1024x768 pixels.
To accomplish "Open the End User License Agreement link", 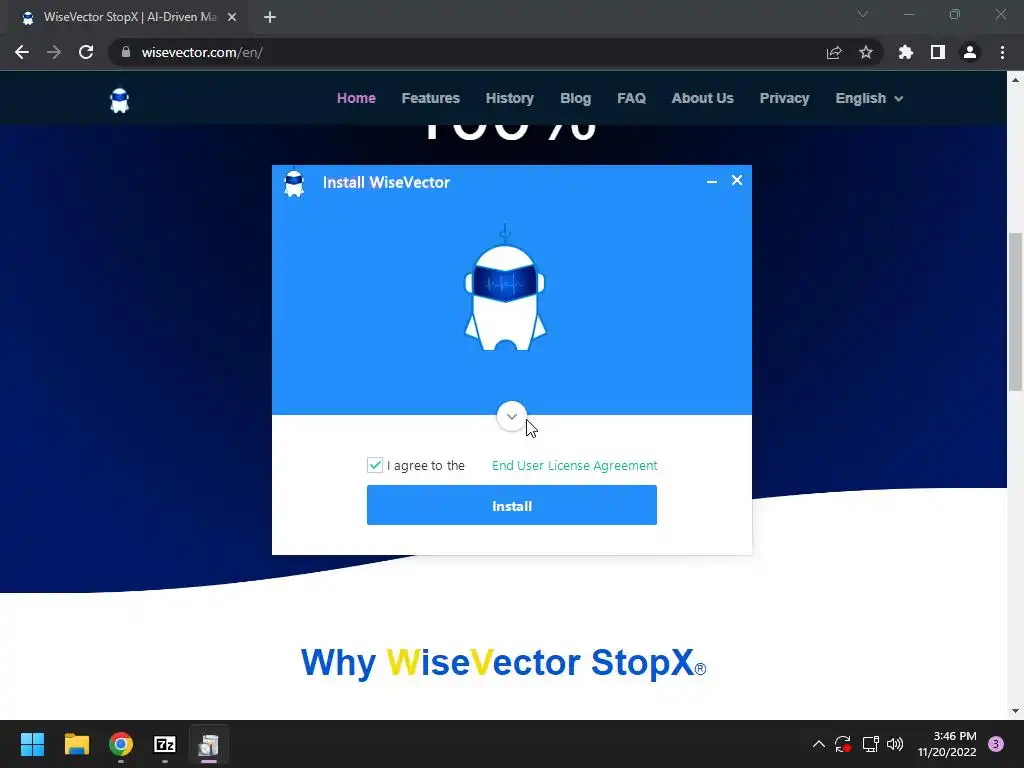I will coord(574,465).
